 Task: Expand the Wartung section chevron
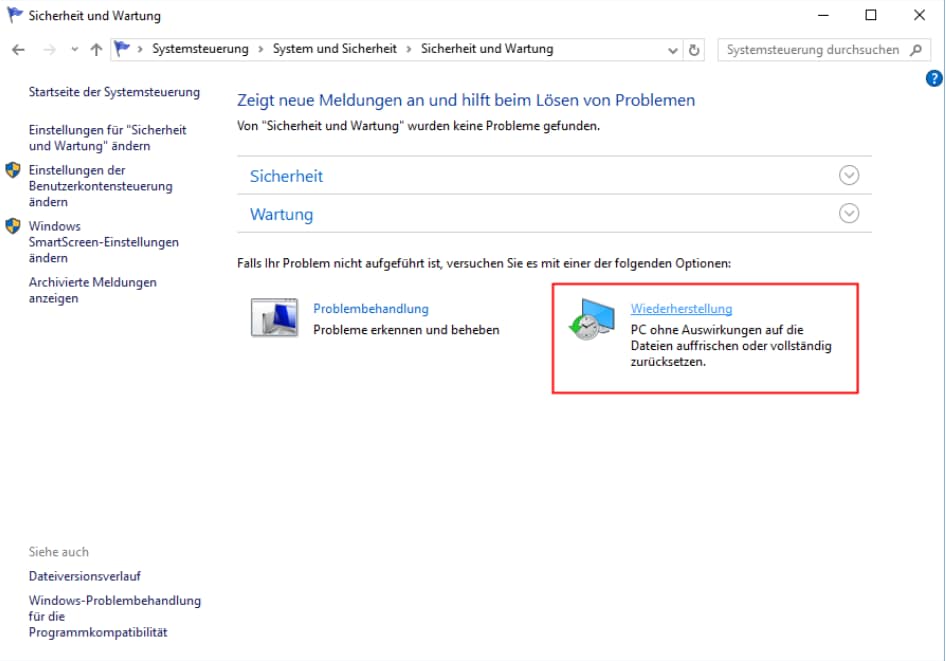coord(849,213)
